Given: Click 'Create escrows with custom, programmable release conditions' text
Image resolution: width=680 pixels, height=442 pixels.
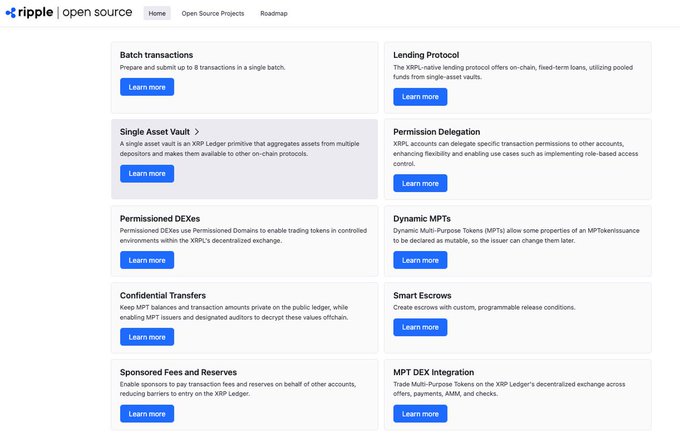Looking at the screenshot, I should click(x=484, y=308).
